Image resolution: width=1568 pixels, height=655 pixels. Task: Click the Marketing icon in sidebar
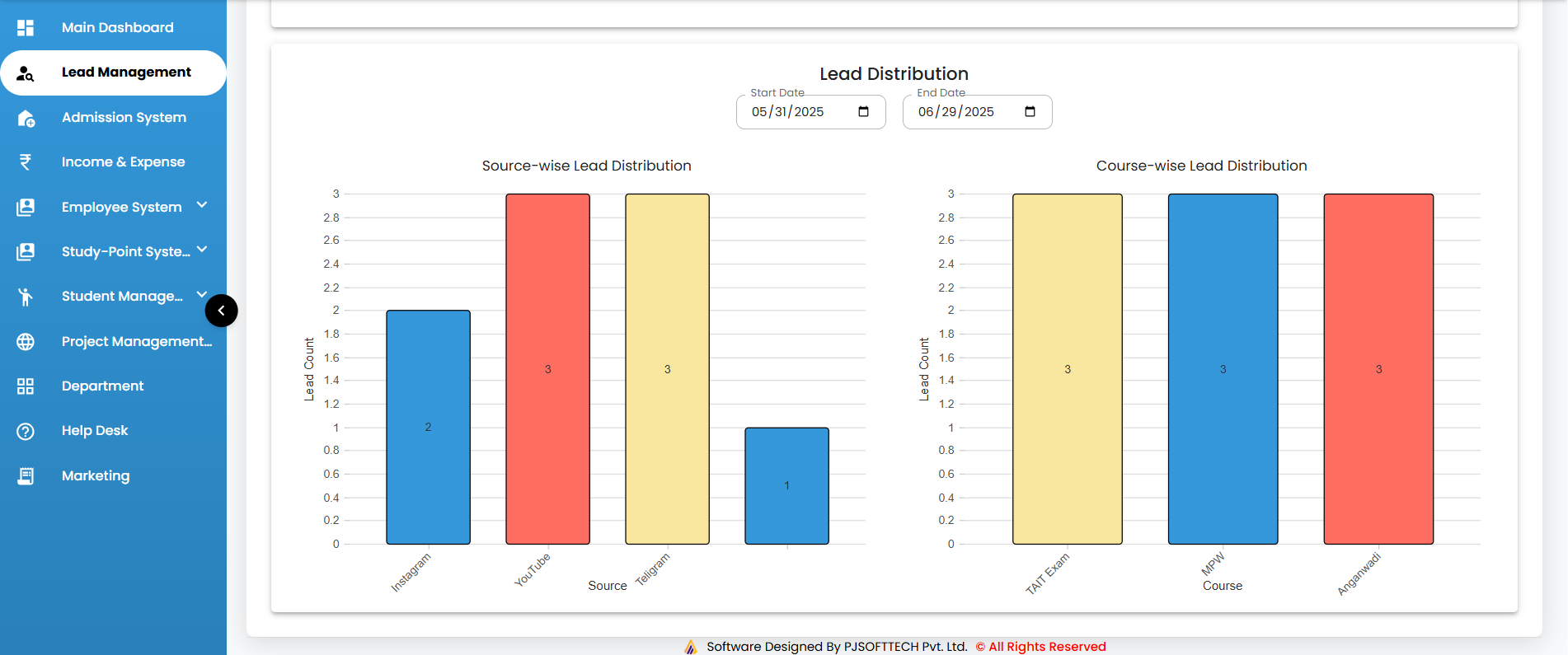pyautogui.click(x=26, y=476)
